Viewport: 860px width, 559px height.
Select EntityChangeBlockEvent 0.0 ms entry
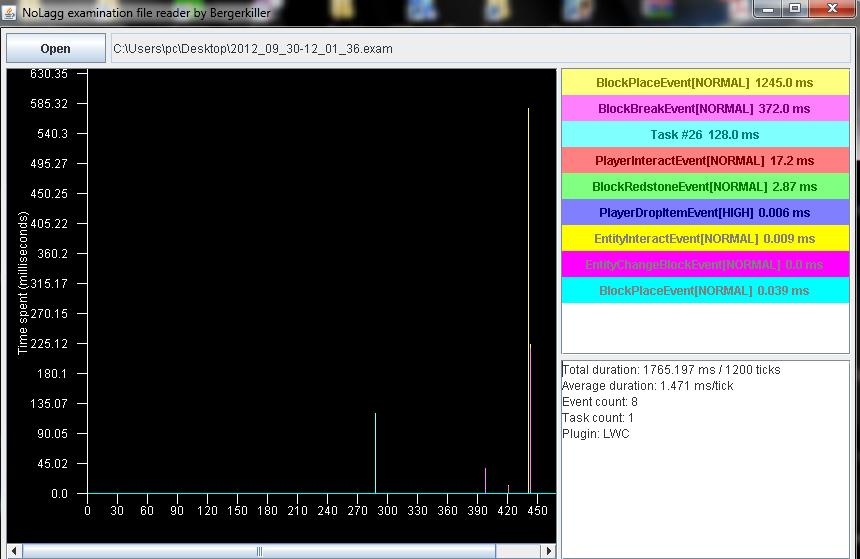click(x=705, y=264)
